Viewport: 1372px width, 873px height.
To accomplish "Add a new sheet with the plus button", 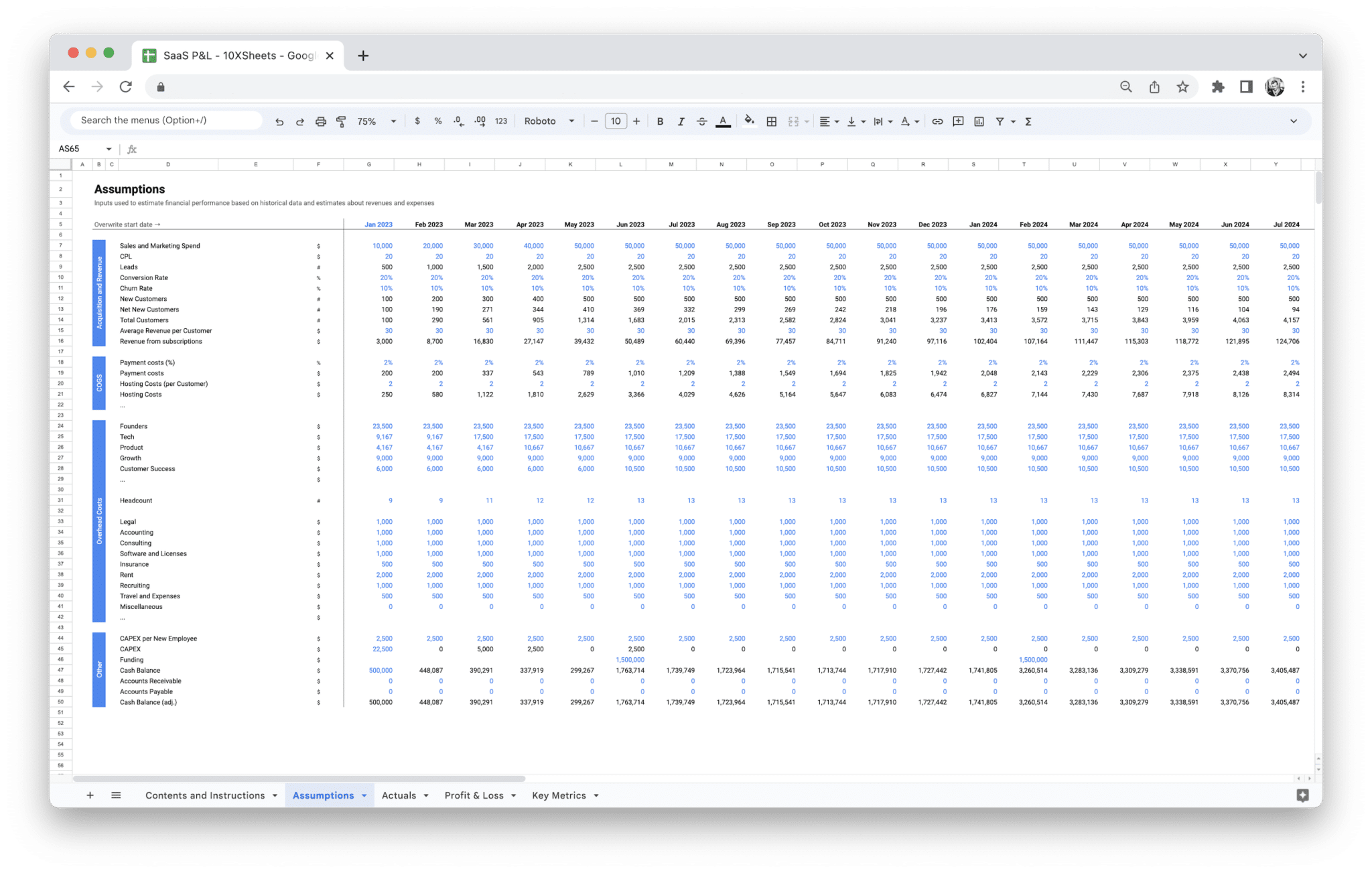I will click(x=90, y=795).
